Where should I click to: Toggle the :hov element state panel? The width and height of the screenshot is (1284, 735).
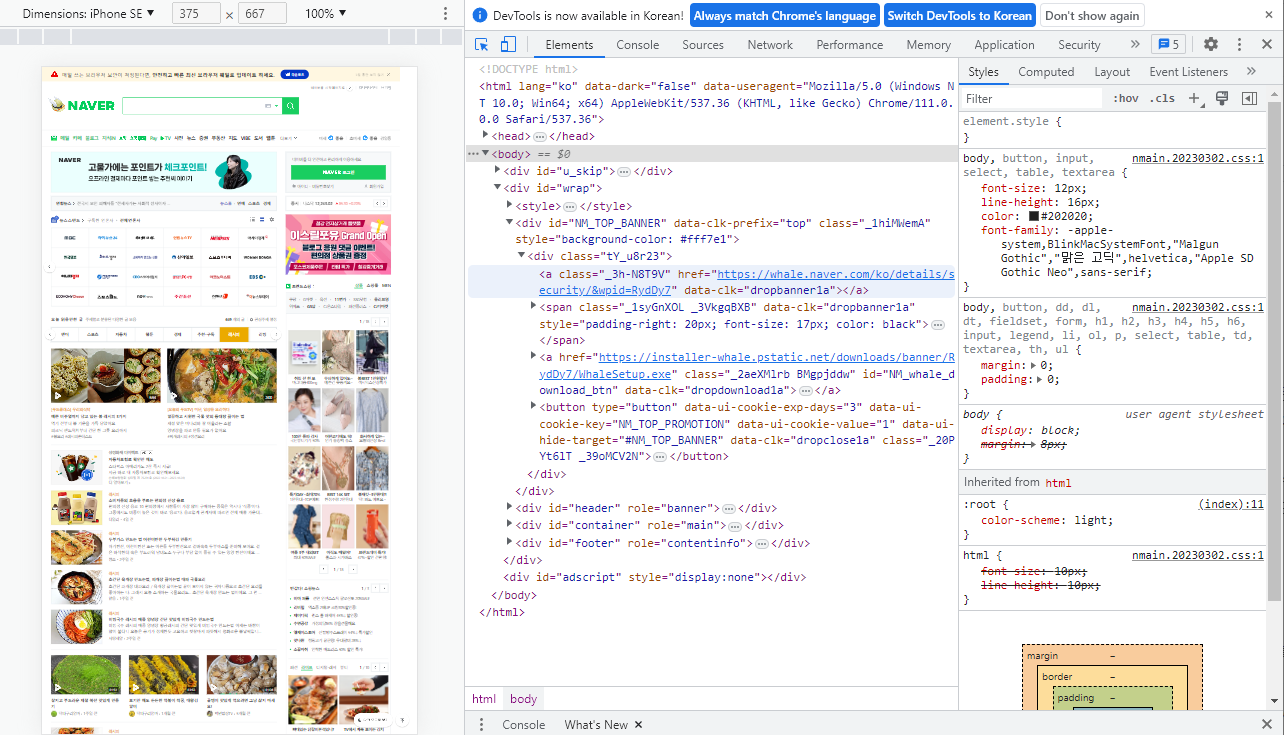1126,98
